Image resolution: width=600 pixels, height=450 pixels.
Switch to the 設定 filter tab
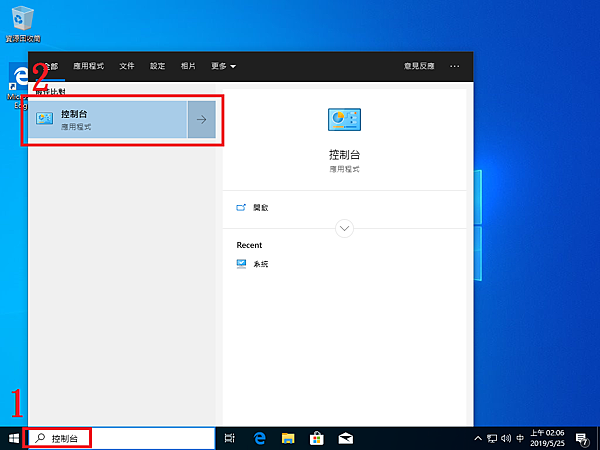coord(157,66)
